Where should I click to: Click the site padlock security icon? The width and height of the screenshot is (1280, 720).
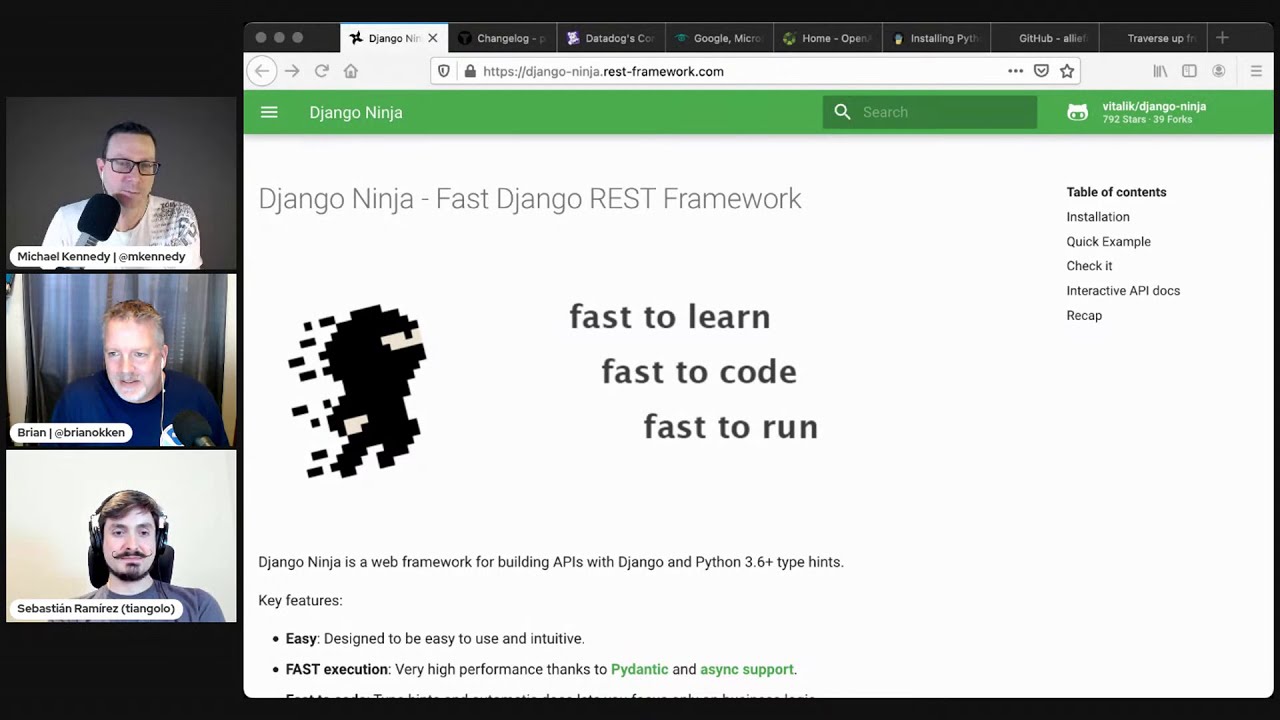469,71
